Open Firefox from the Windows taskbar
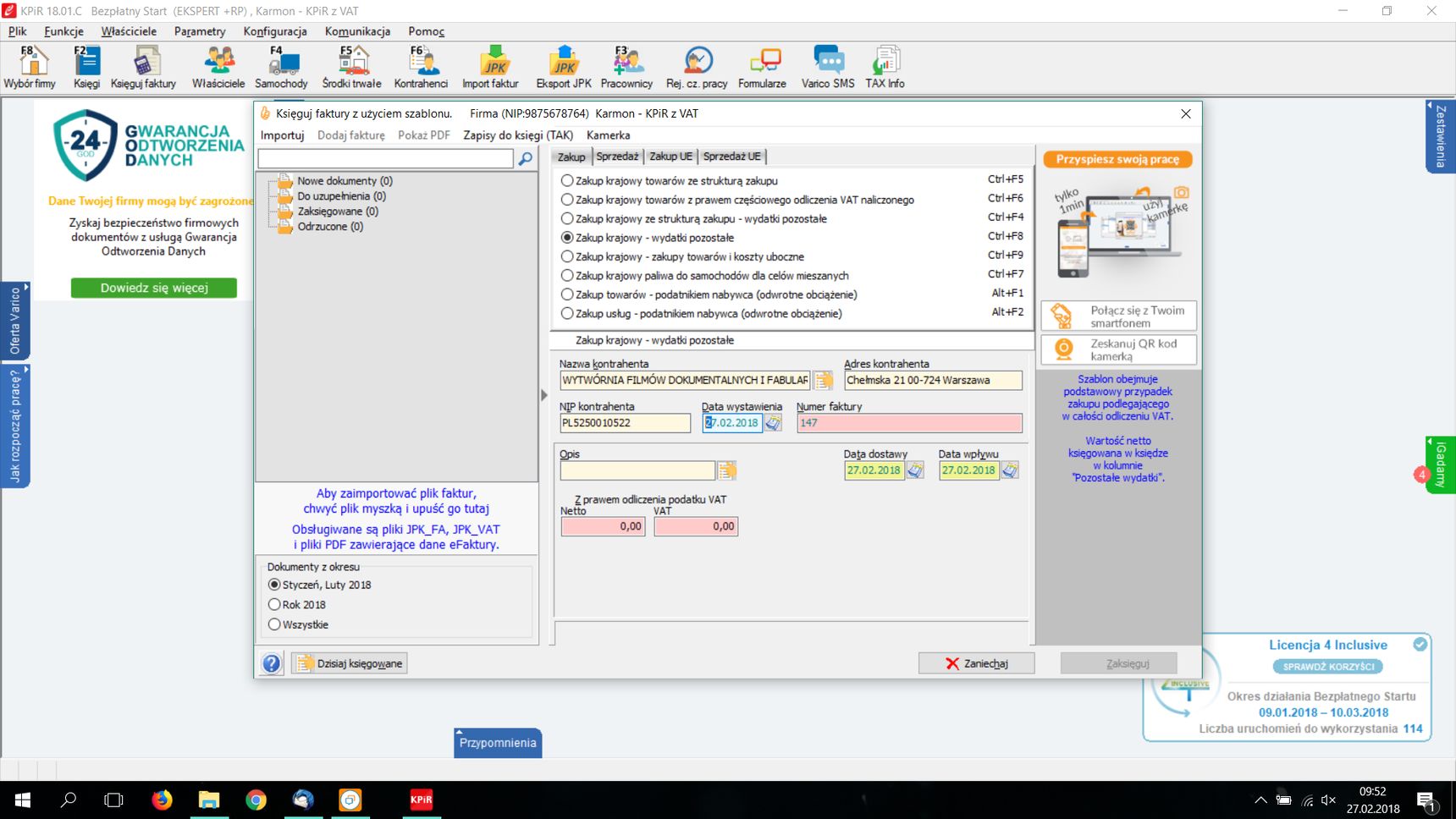Image resolution: width=1456 pixels, height=819 pixels. click(x=162, y=800)
